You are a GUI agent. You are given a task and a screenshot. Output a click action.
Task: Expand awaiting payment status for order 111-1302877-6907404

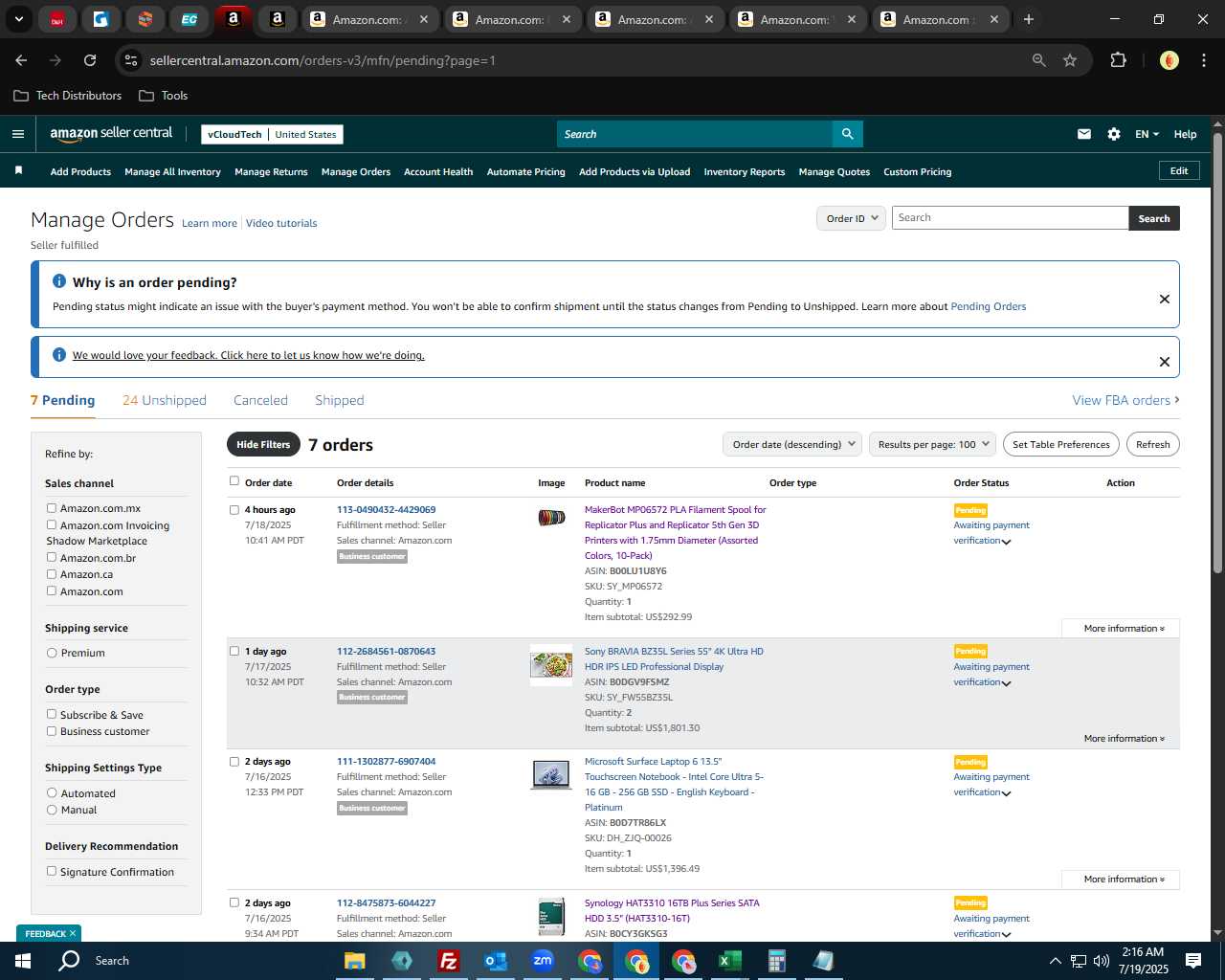[x=1007, y=793]
